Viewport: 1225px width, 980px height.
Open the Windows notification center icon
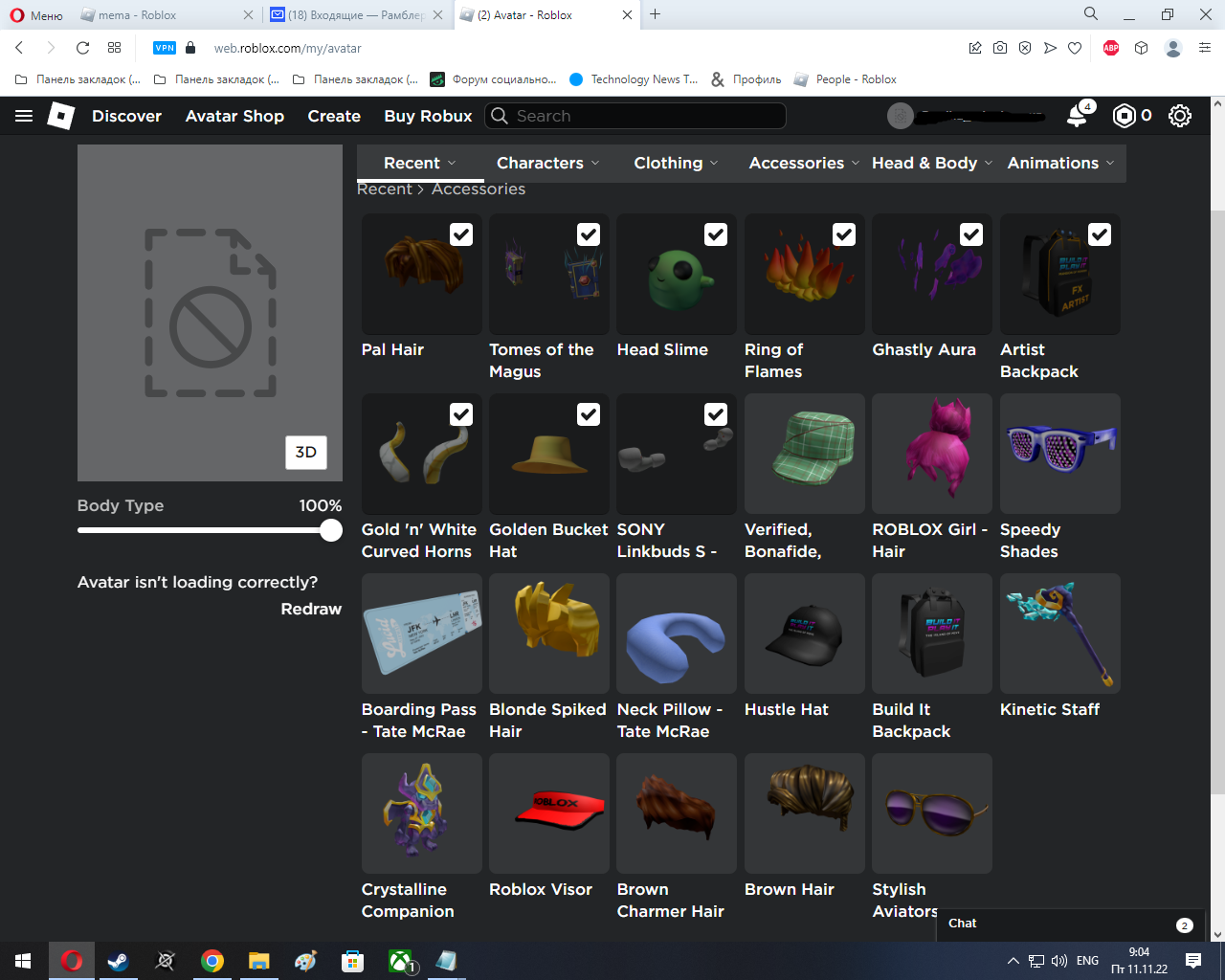coord(1193,961)
